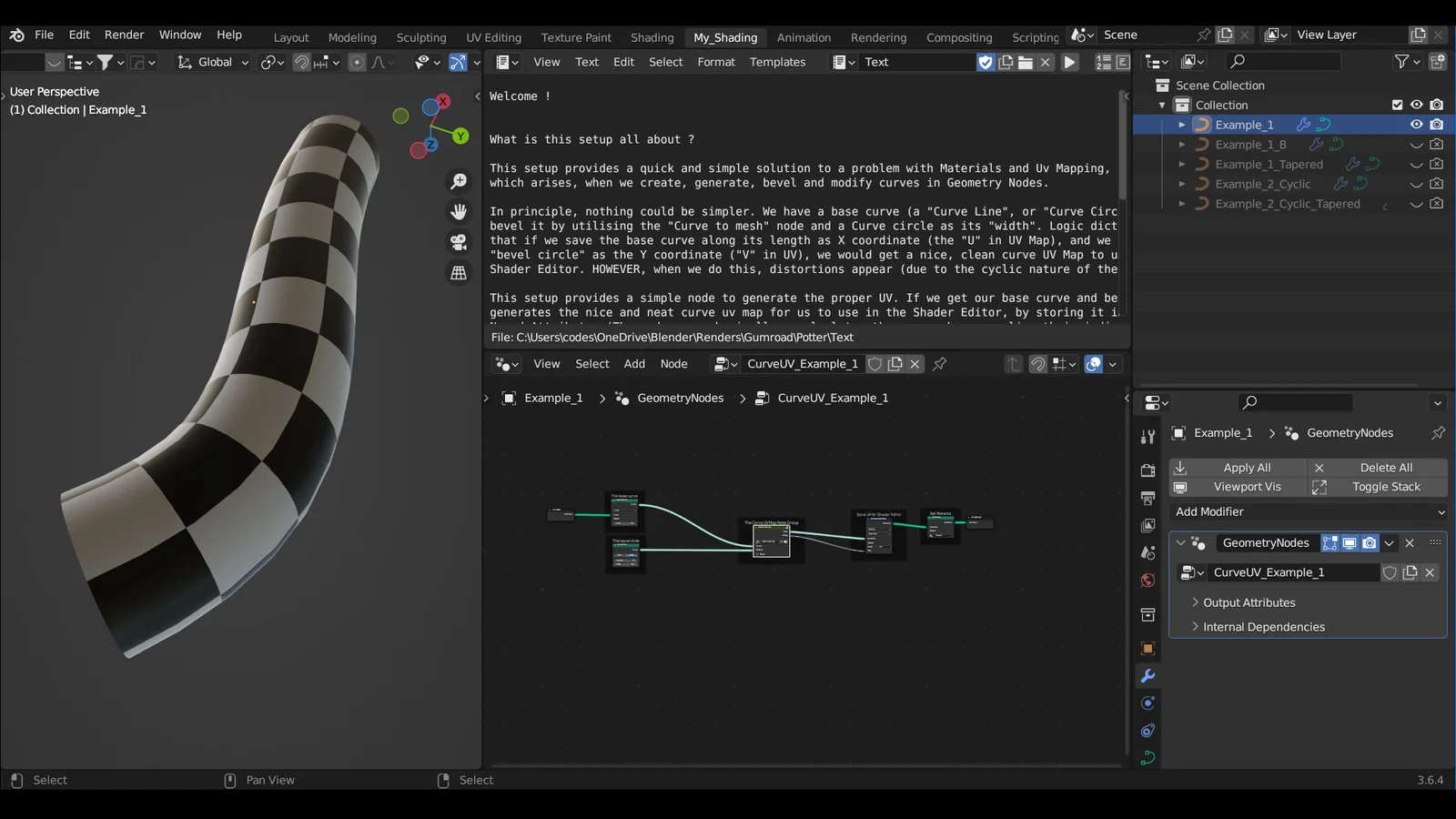Open the Add Modifier dropdown
This screenshot has width=1456, height=819.
(1307, 511)
